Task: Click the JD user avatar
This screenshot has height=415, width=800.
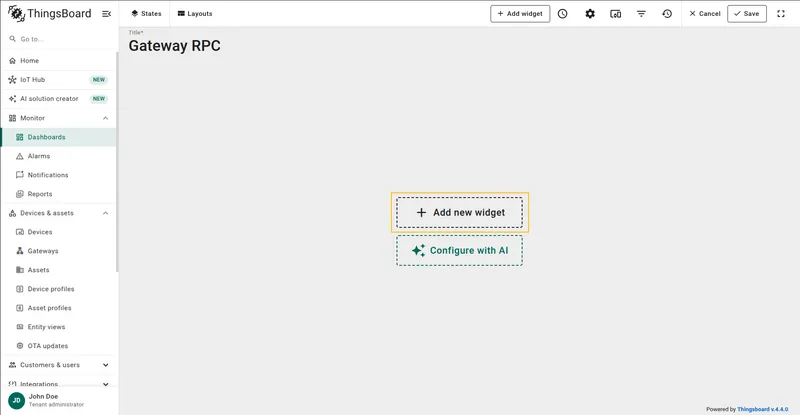Action: [x=16, y=401]
